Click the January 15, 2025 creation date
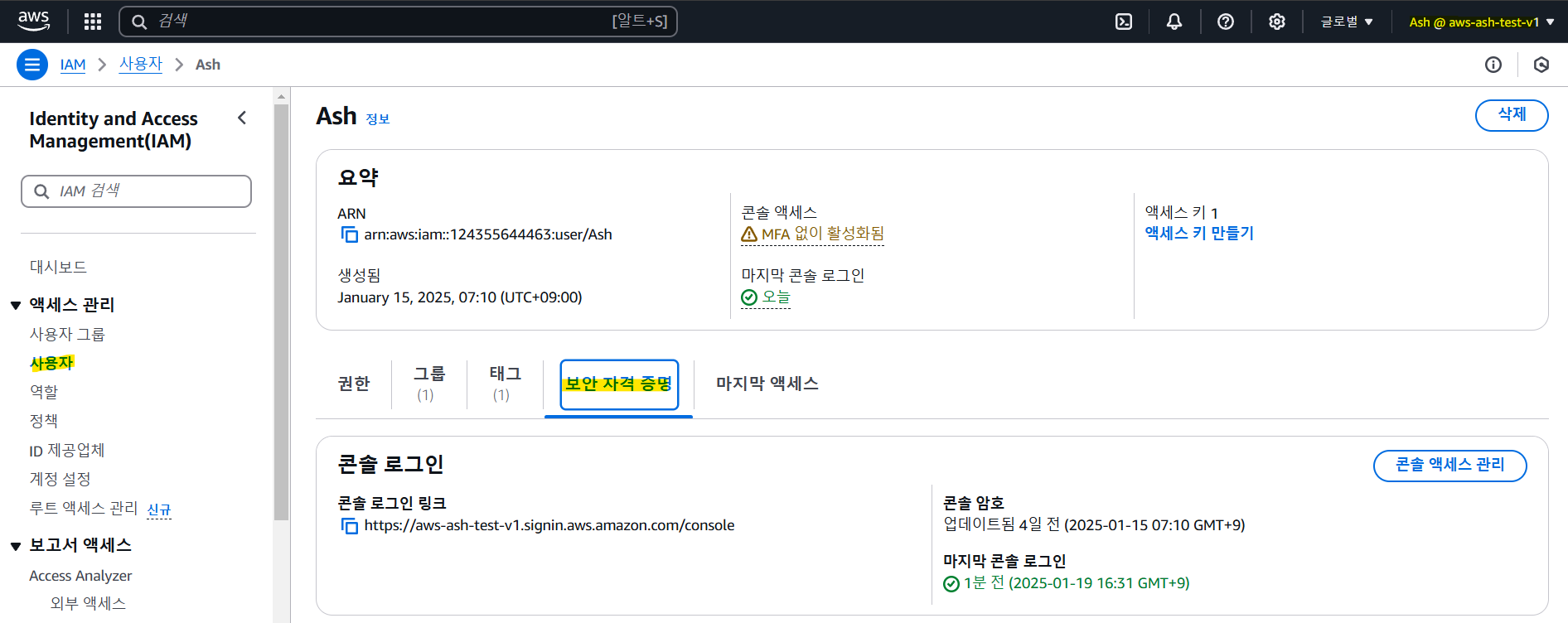This screenshot has height=623, width=1568. 460,297
